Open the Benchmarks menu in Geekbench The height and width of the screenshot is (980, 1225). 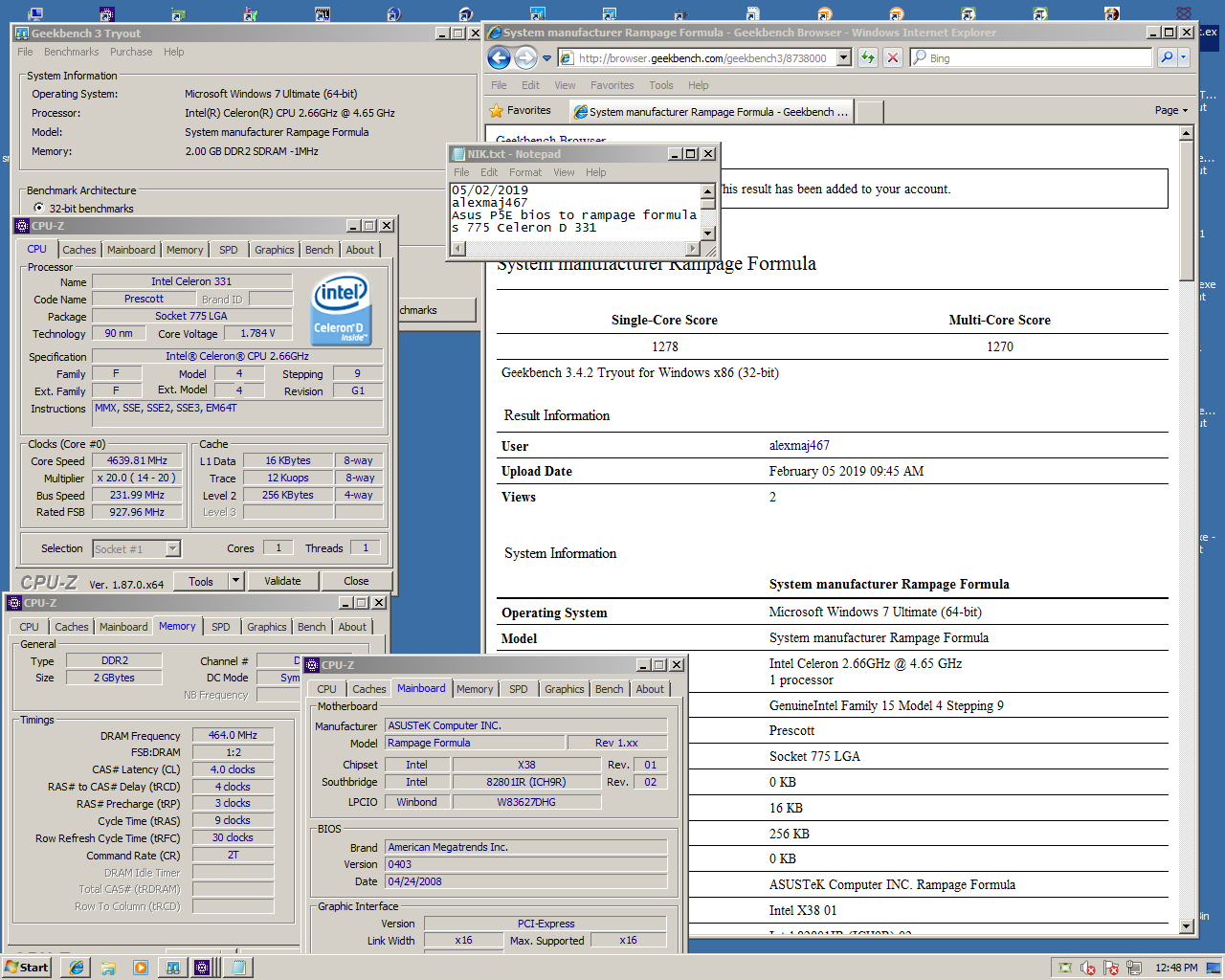coord(71,52)
